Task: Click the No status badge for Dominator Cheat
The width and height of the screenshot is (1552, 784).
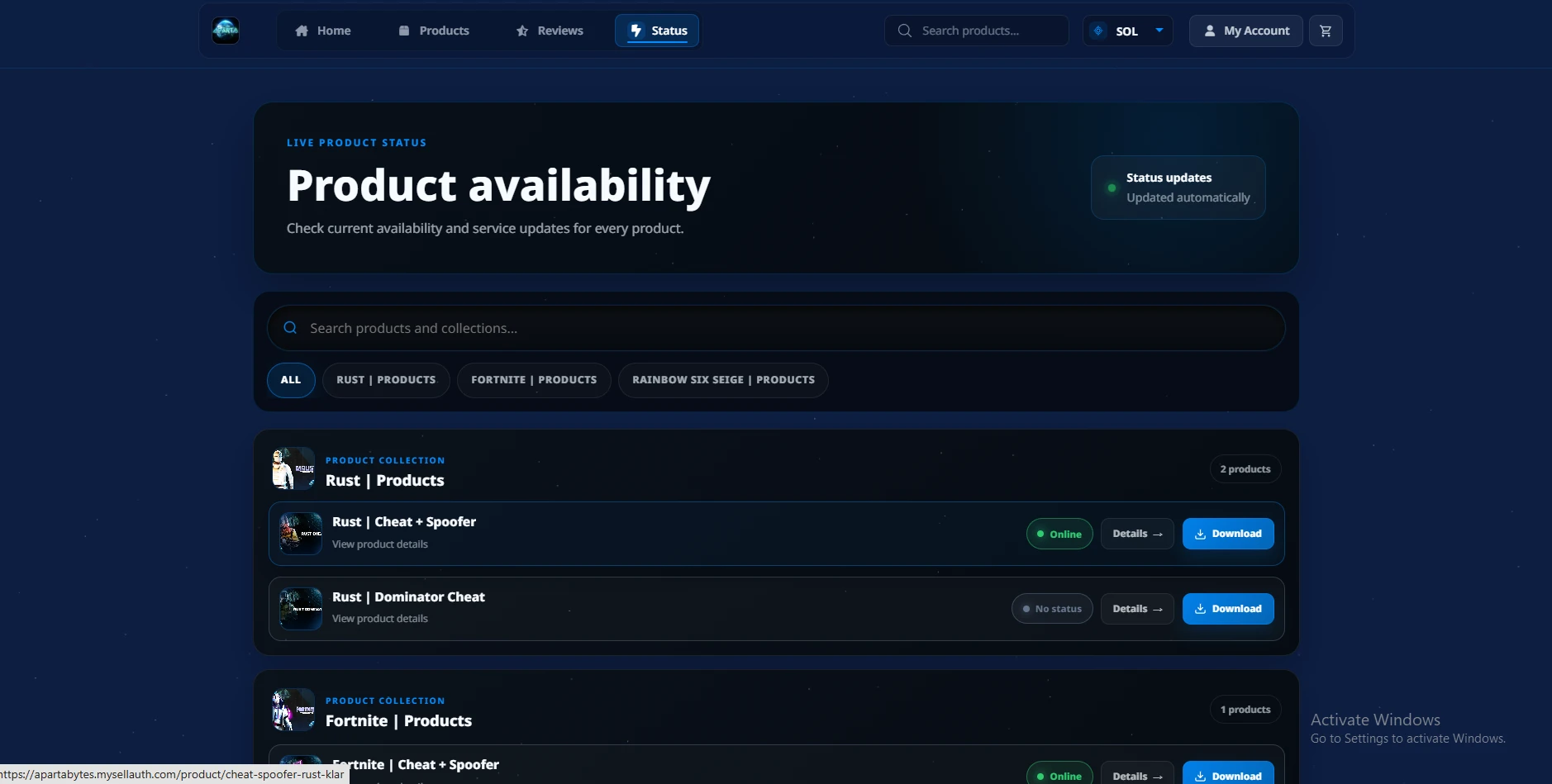Action: click(x=1052, y=609)
